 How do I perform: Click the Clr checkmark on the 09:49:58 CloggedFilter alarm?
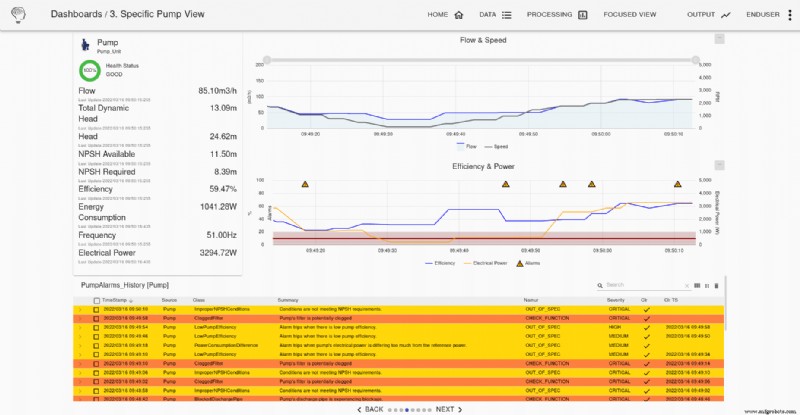(x=646, y=319)
